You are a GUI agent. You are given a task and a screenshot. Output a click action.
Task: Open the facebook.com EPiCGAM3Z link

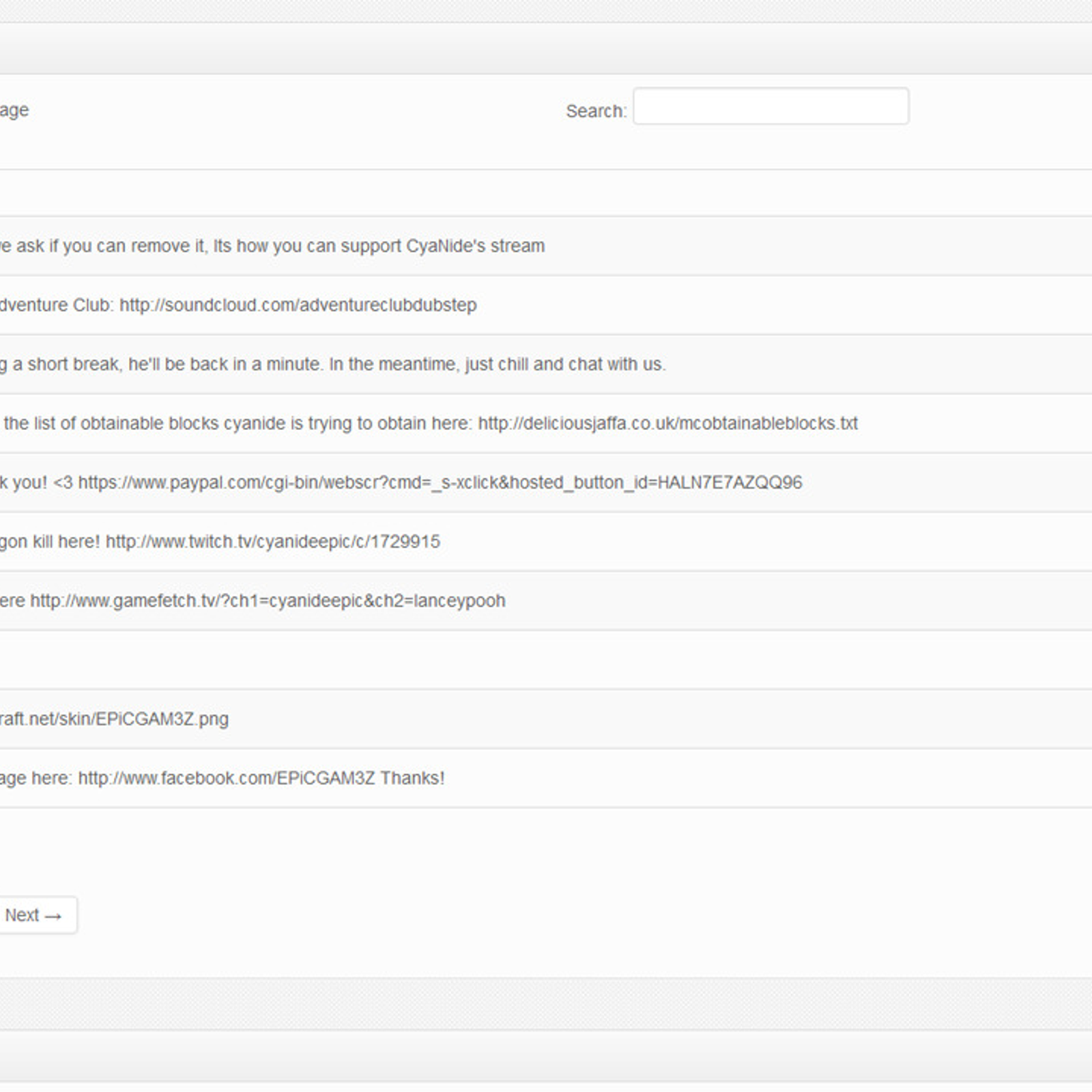227,778
